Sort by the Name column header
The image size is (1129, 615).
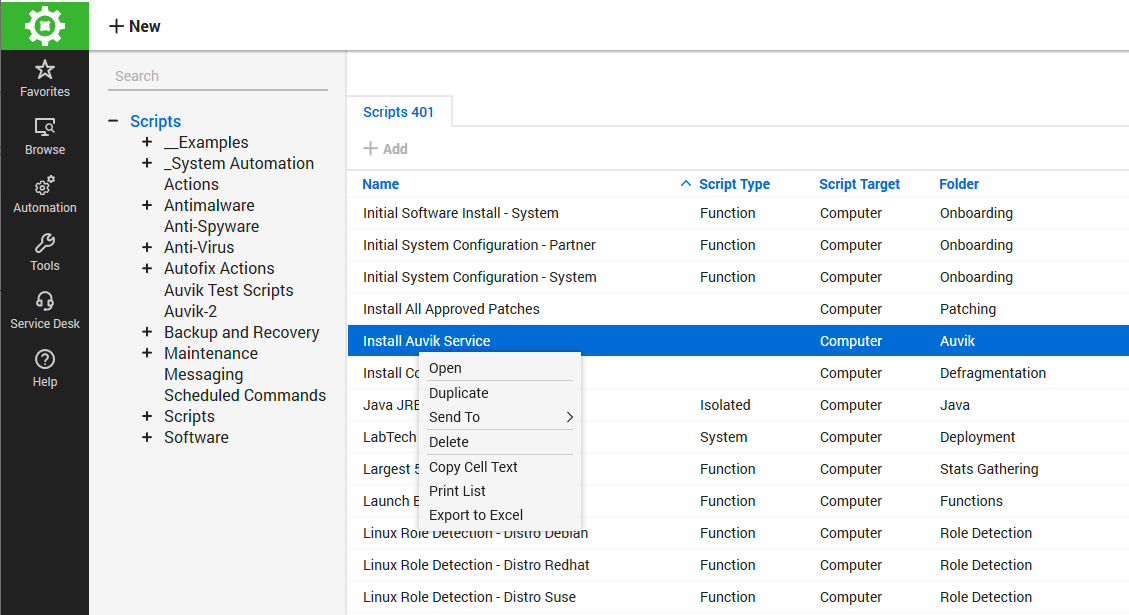coord(381,184)
